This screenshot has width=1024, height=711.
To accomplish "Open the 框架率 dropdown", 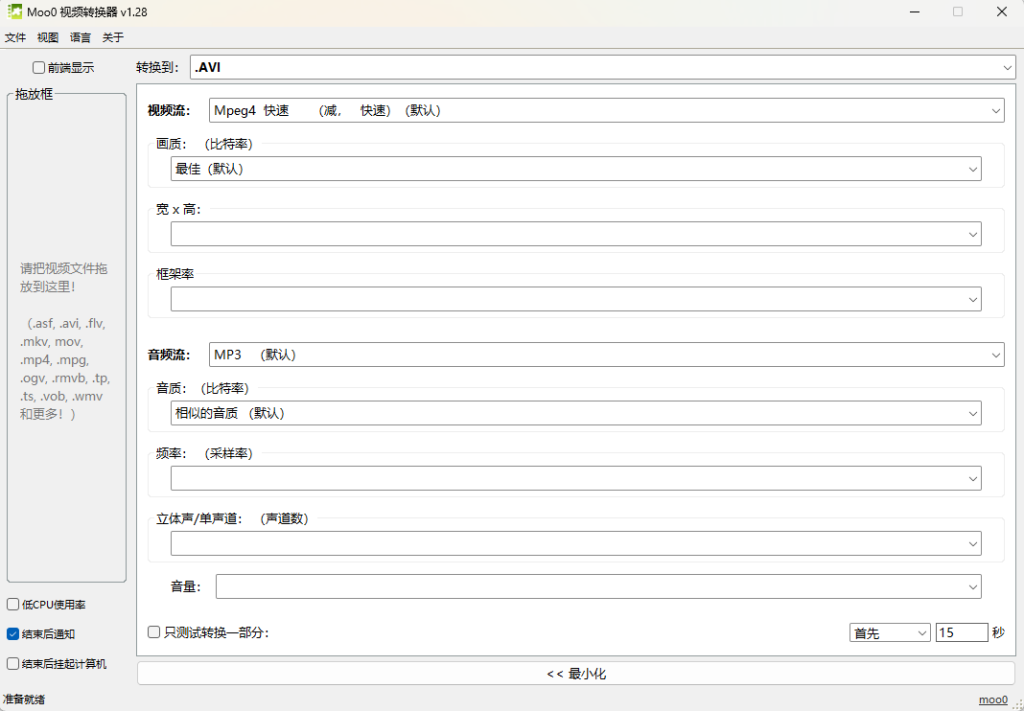I will (575, 299).
